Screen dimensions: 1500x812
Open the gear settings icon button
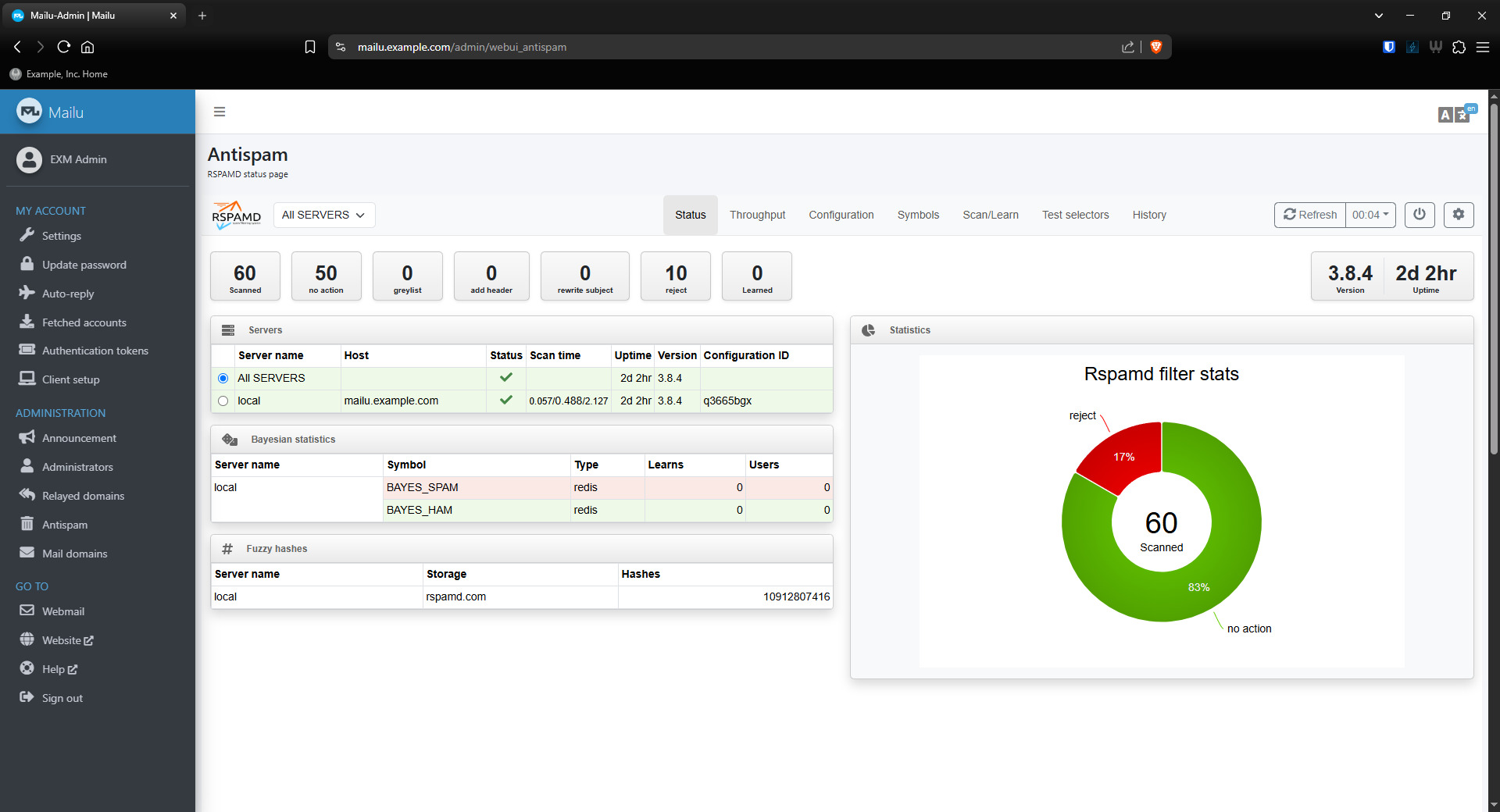tap(1458, 215)
